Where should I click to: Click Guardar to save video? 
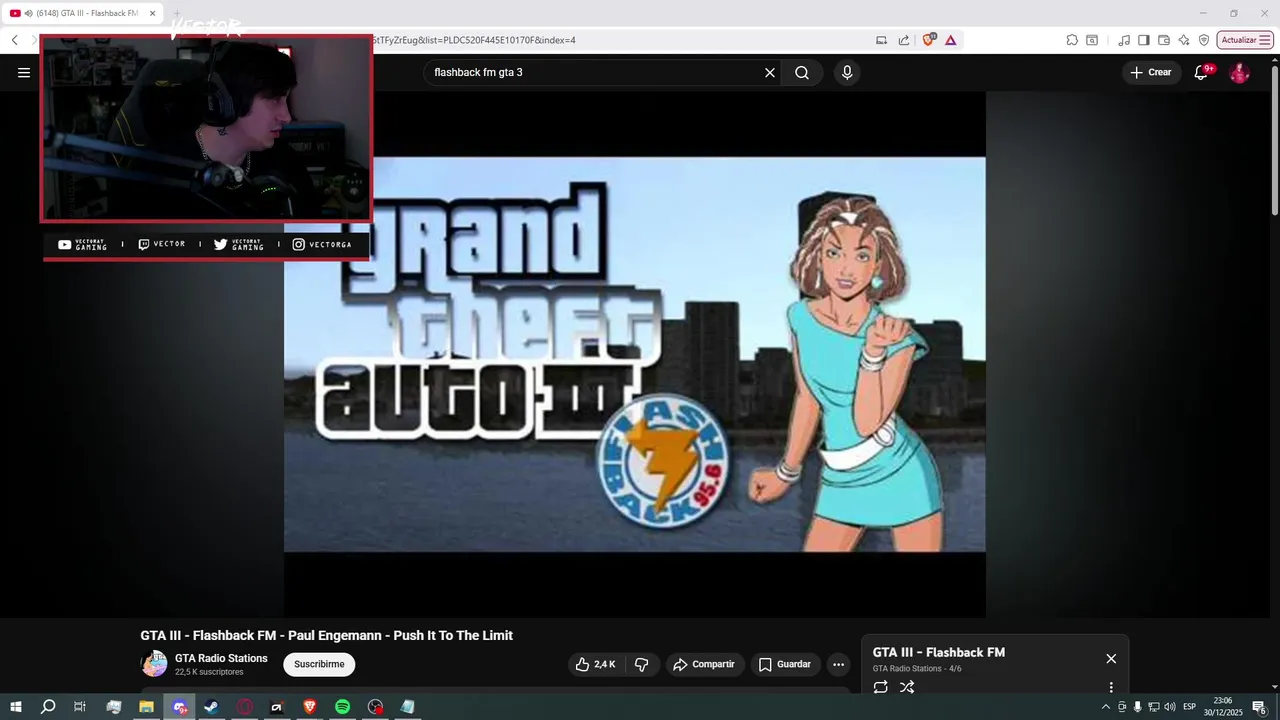785,664
